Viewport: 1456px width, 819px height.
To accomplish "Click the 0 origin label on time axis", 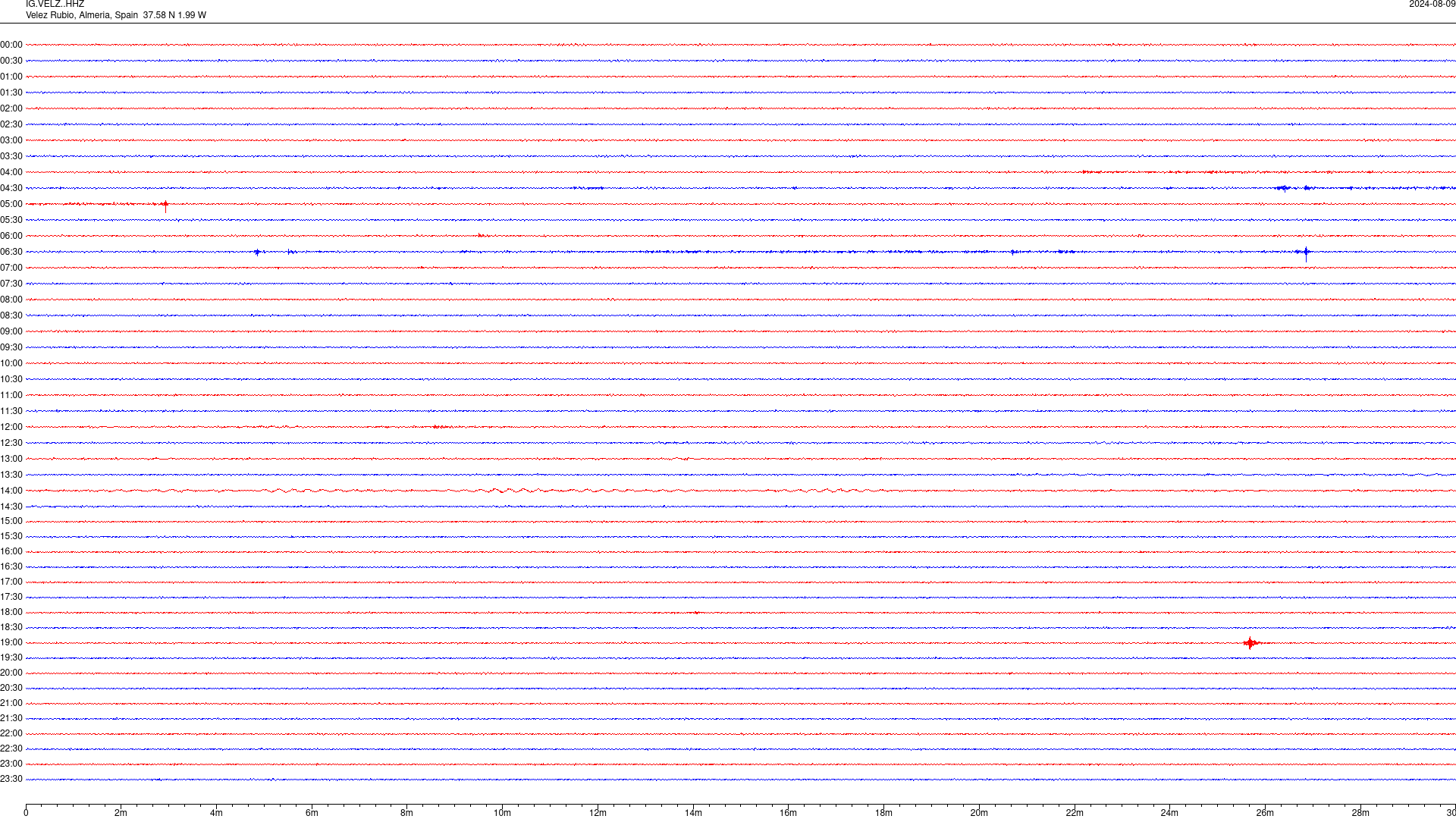I will coord(26,813).
